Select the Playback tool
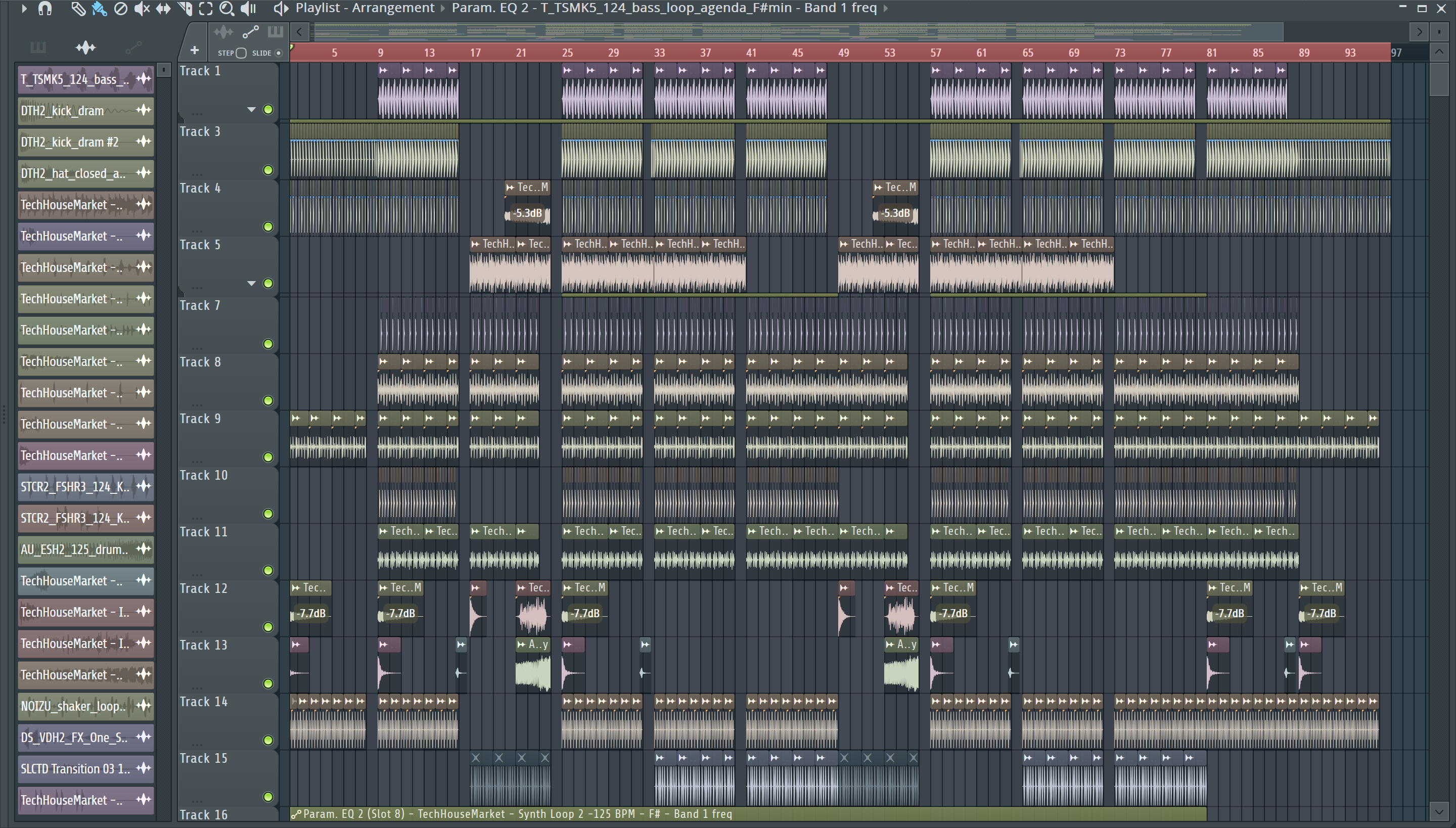 click(x=248, y=8)
